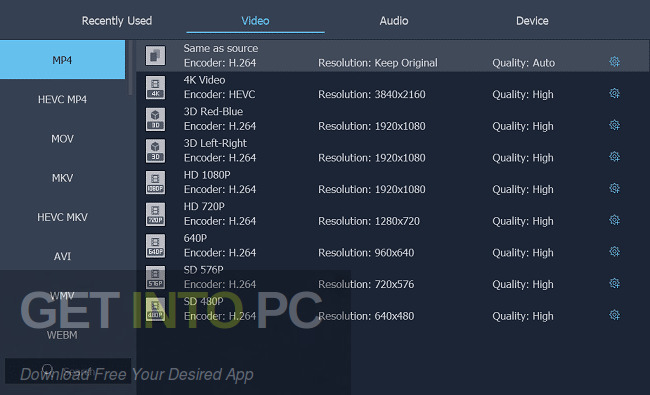Viewport: 650px width, 395px height.
Task: Choose the '4K Video' preset title
Action: (204, 80)
